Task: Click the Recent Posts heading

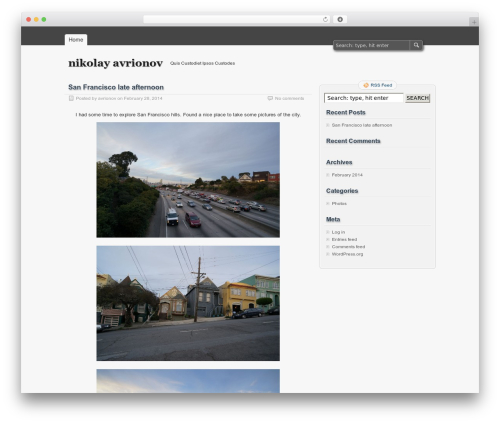Action: 346,112
